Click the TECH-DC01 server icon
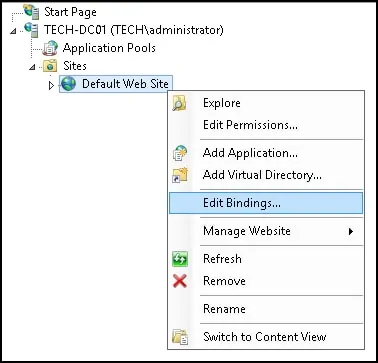The image size is (378, 363). 32,30
